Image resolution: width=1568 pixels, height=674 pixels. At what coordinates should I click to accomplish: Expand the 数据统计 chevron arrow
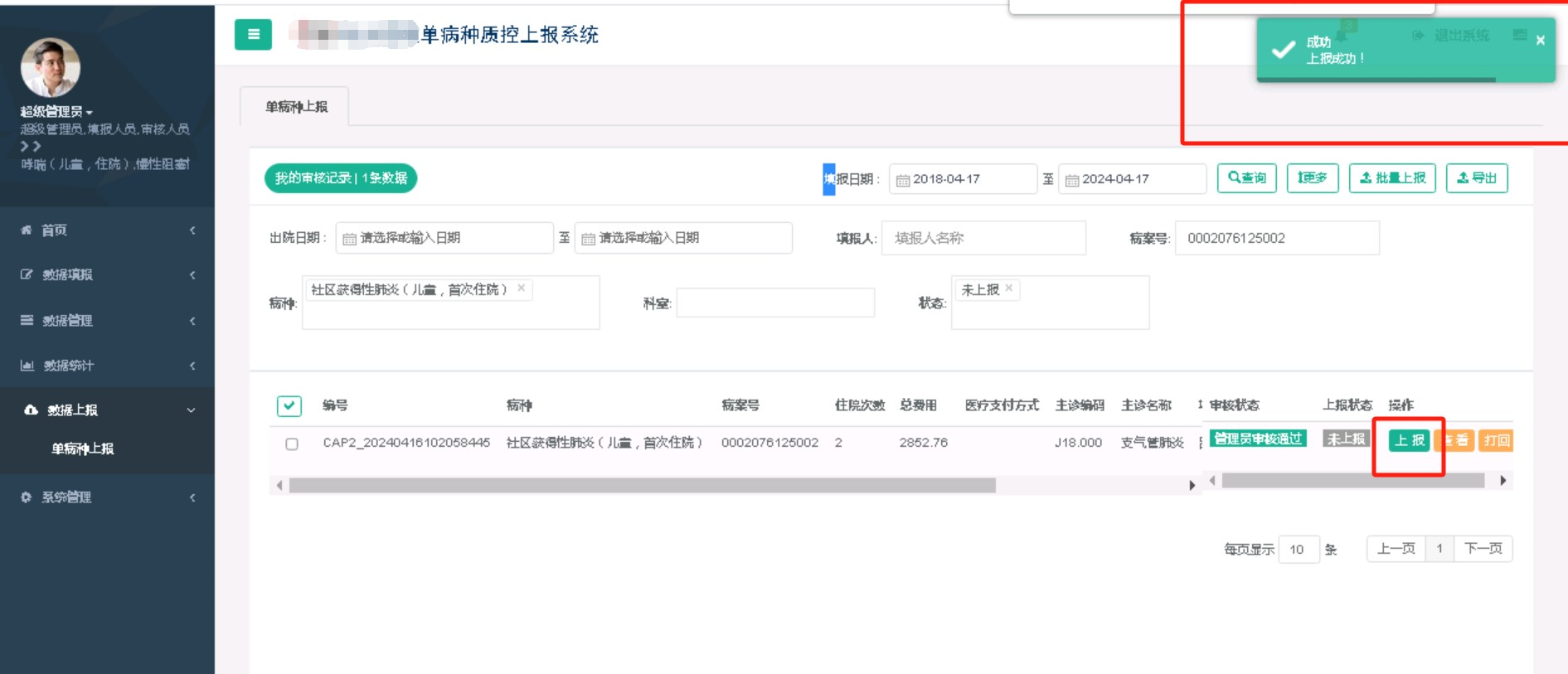192,366
